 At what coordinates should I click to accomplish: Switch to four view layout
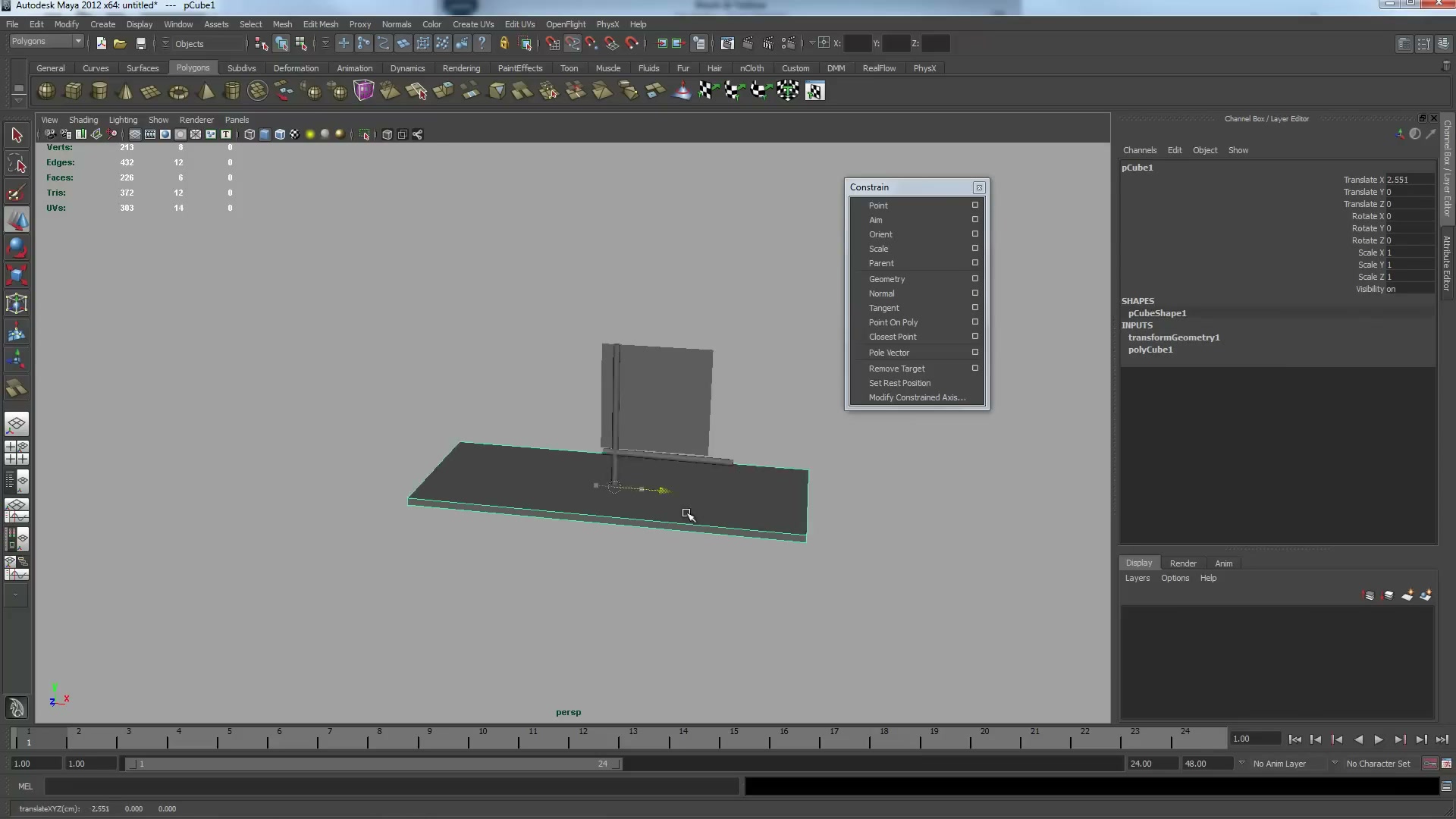[17, 453]
